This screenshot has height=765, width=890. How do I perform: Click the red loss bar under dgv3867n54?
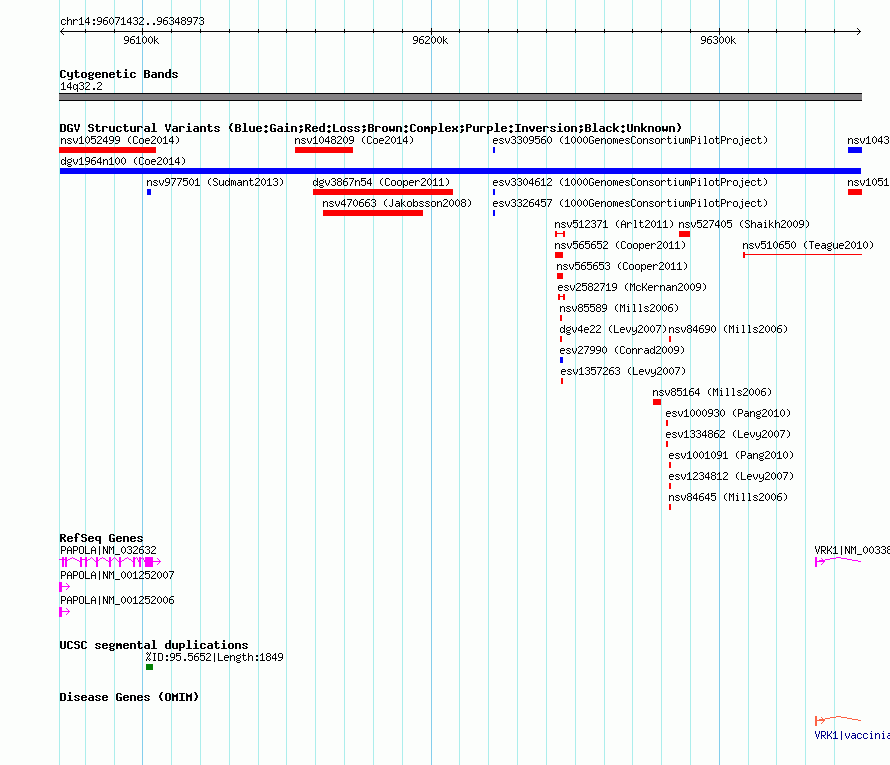click(383, 192)
